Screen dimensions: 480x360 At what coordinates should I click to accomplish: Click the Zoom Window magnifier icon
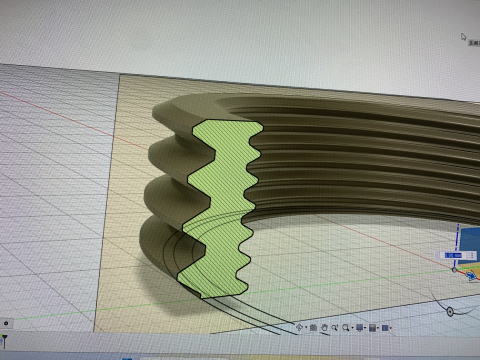tap(345, 328)
